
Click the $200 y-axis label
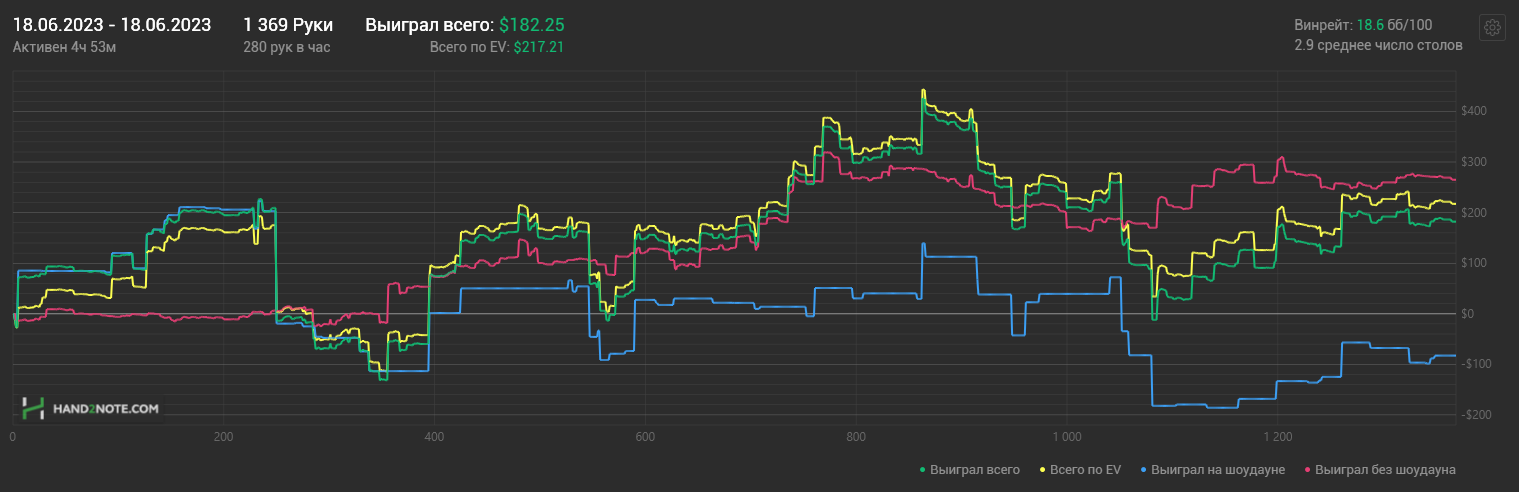click(1473, 212)
